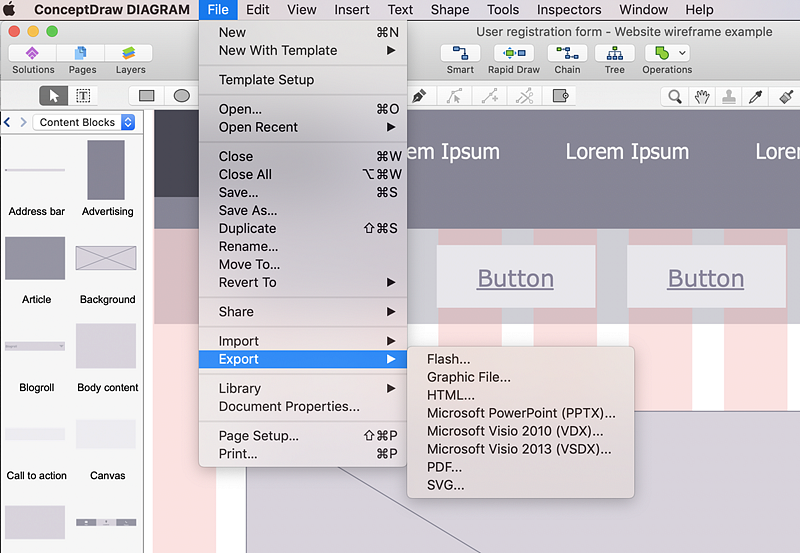
Task: Choose the Chain connection tool
Action: point(567,53)
